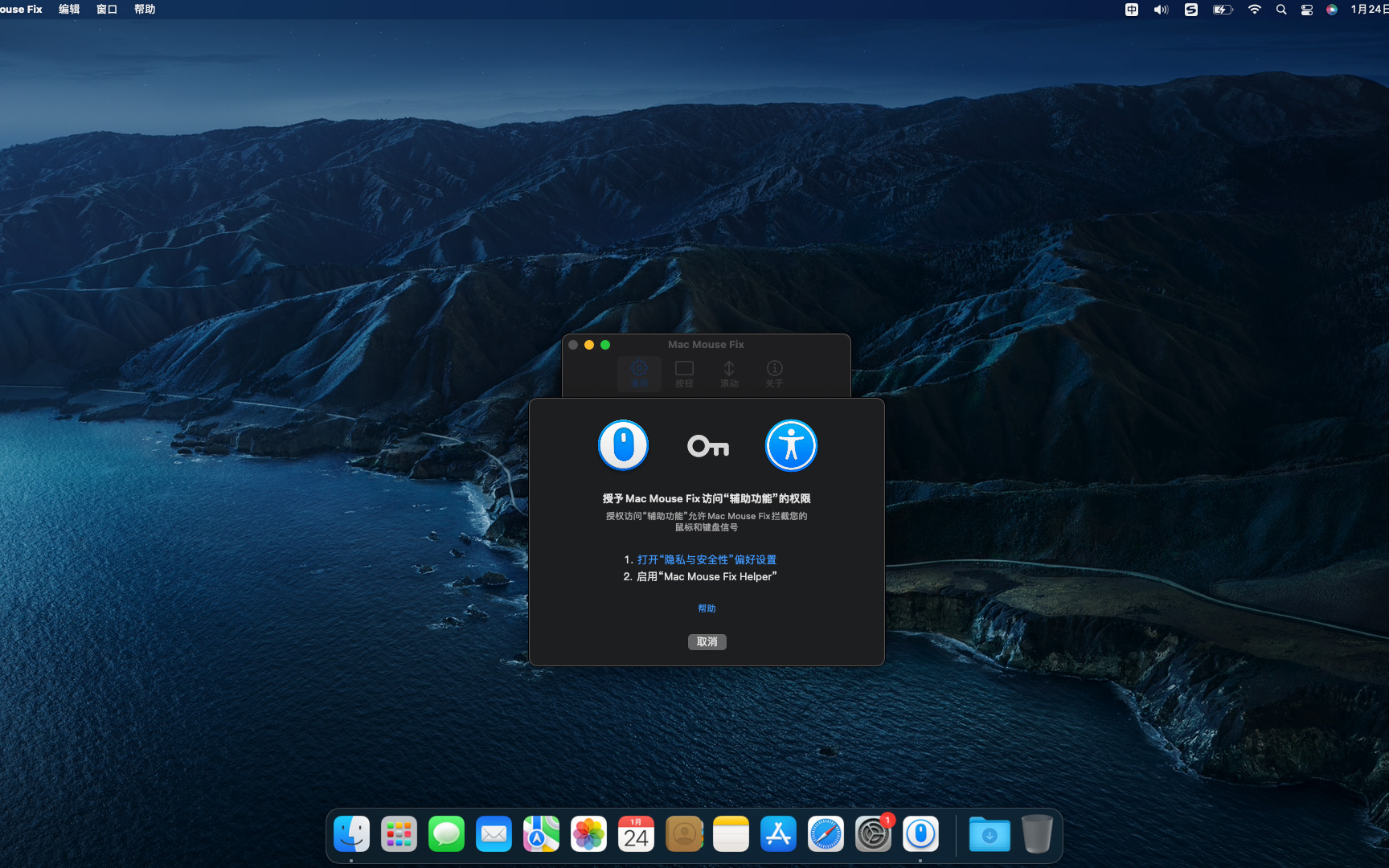Open the Trash in the Dock
Screen dimensions: 1389x868
click(1037, 834)
